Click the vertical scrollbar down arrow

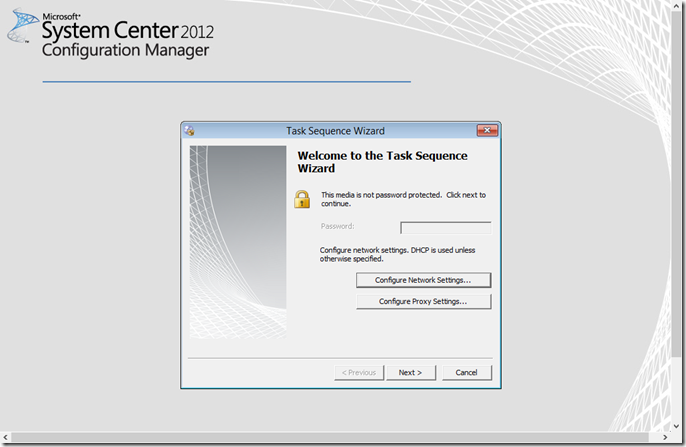pos(676,426)
